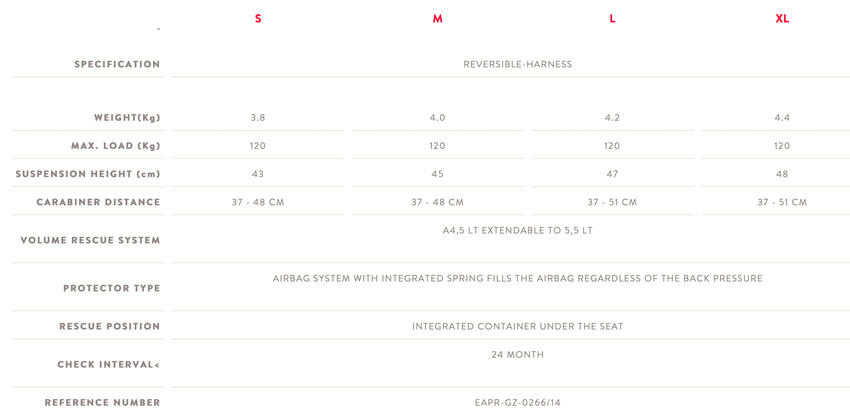Select the M size column header
Image resolution: width=850 pixels, height=414 pixels.
point(437,18)
